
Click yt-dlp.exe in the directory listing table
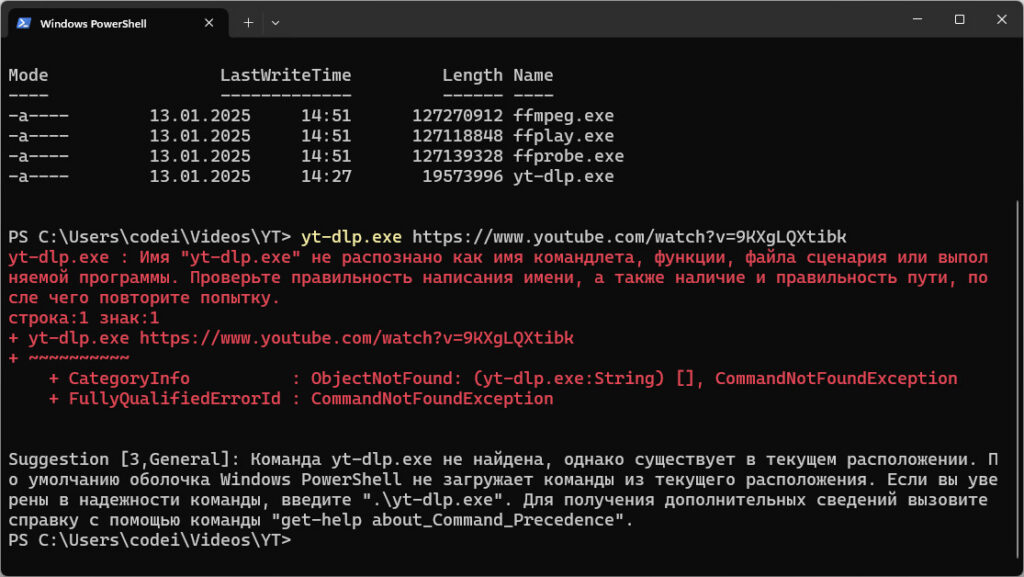[x=563, y=177]
